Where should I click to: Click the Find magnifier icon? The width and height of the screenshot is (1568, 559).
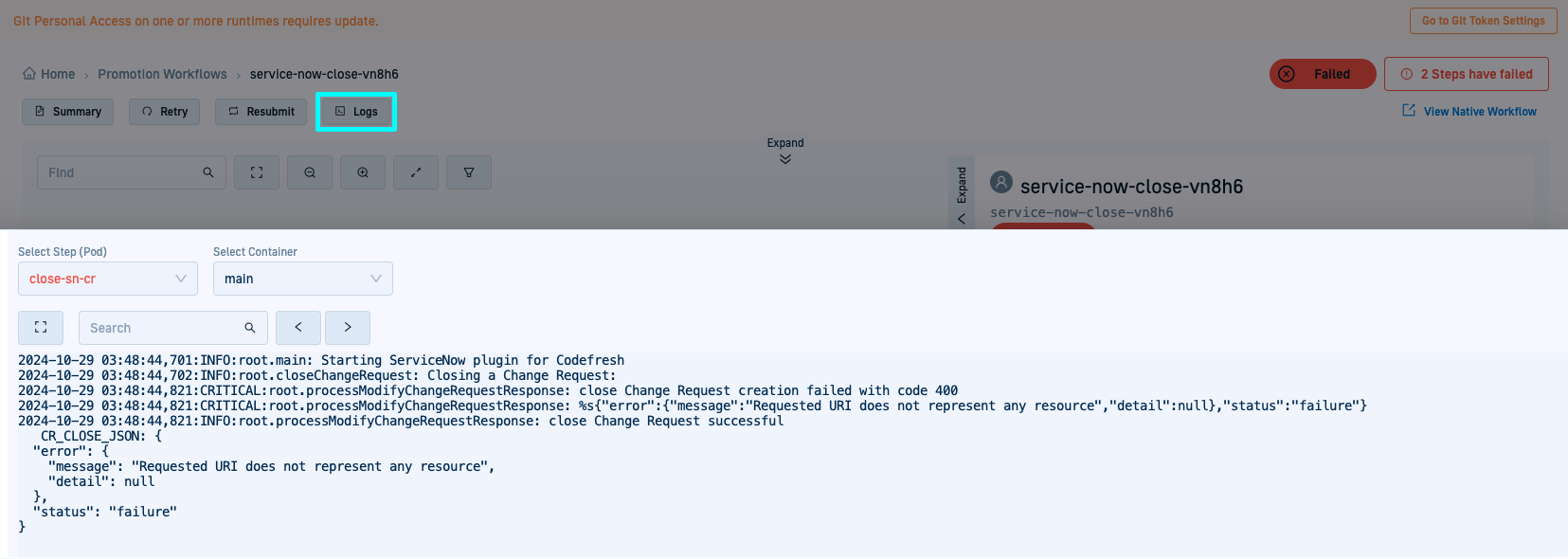point(208,172)
